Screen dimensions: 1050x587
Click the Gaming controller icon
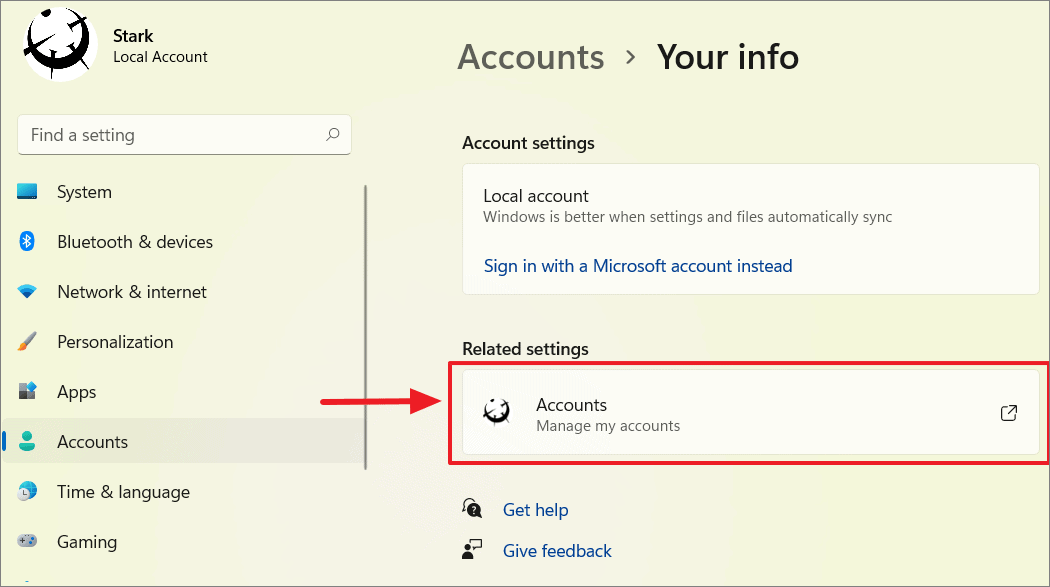tap(27, 541)
